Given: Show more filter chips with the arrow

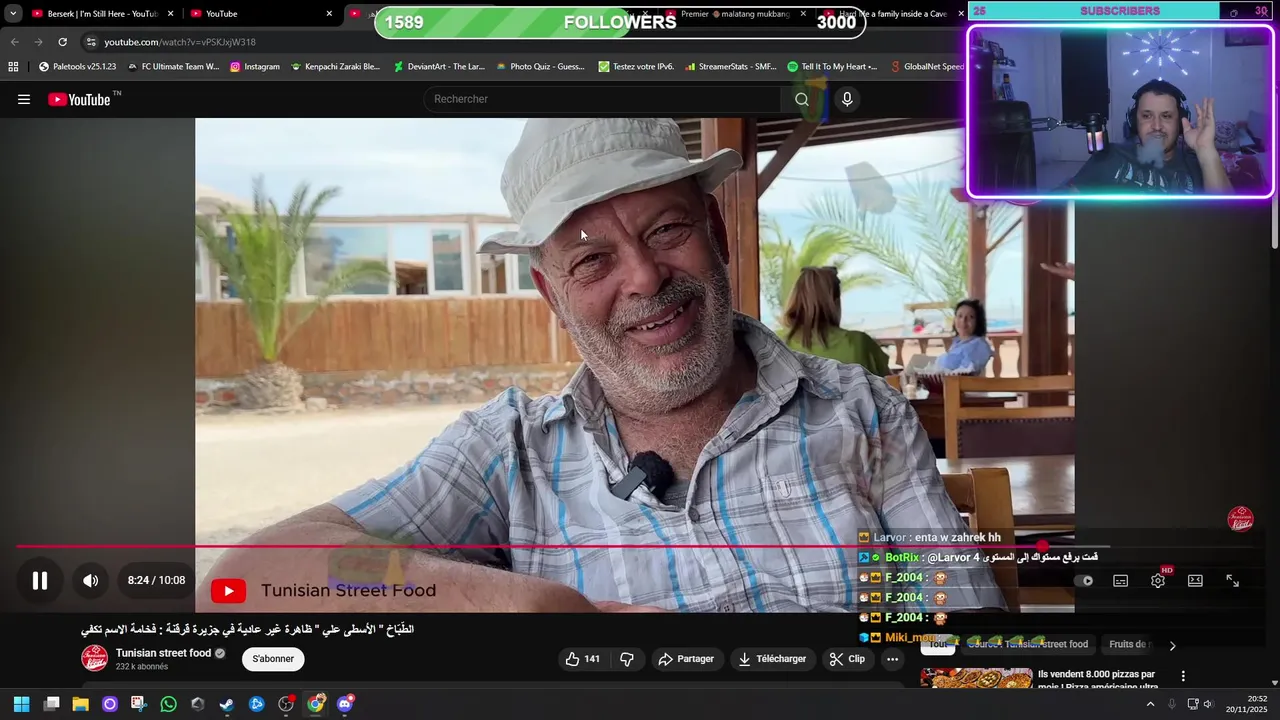Looking at the screenshot, I should coord(1172,645).
